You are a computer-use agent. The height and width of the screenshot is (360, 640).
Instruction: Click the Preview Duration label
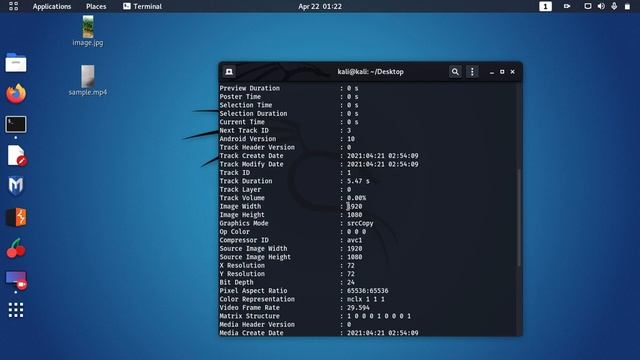click(x=249, y=88)
